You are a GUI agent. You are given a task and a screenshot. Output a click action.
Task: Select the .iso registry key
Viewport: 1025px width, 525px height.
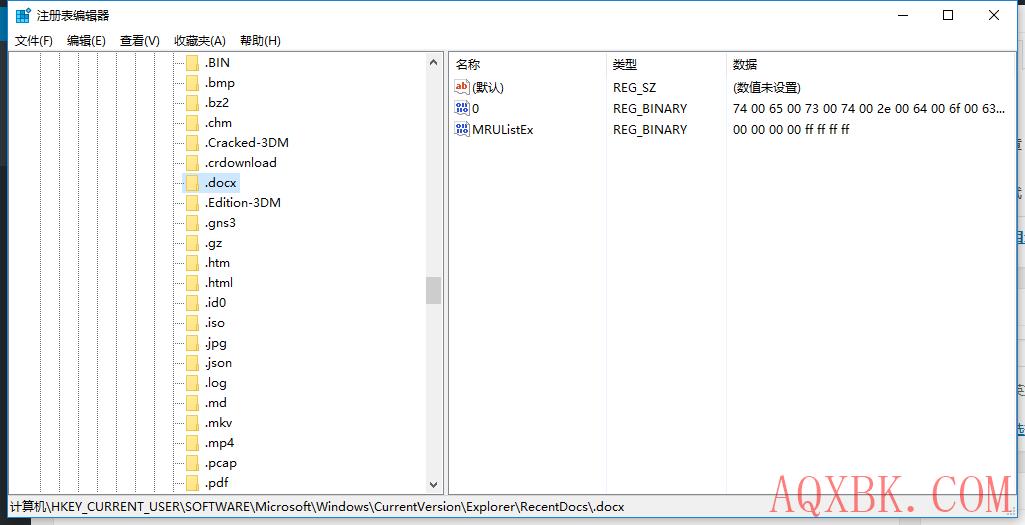[x=215, y=323]
